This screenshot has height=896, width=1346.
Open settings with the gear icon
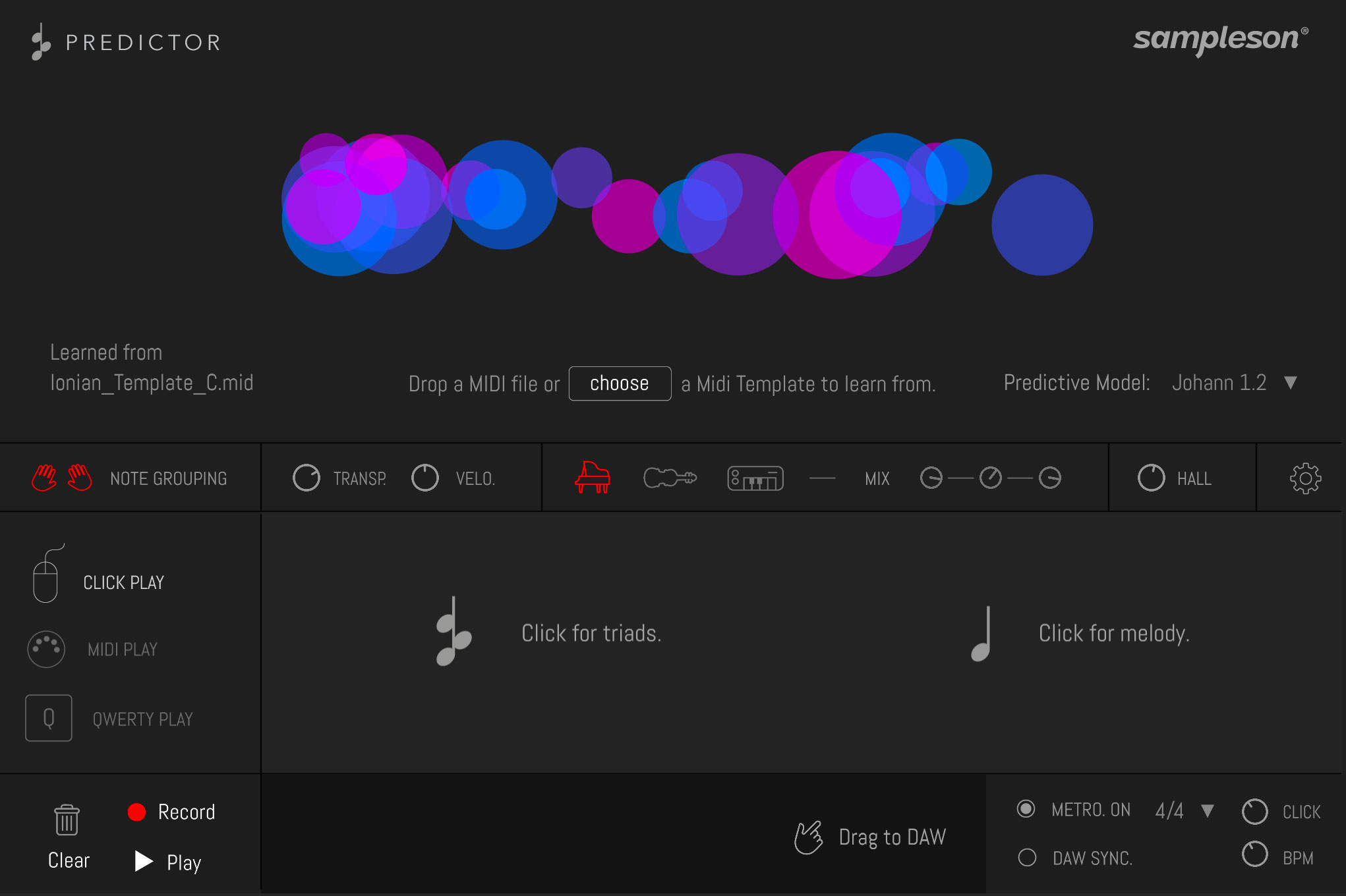click(1304, 478)
